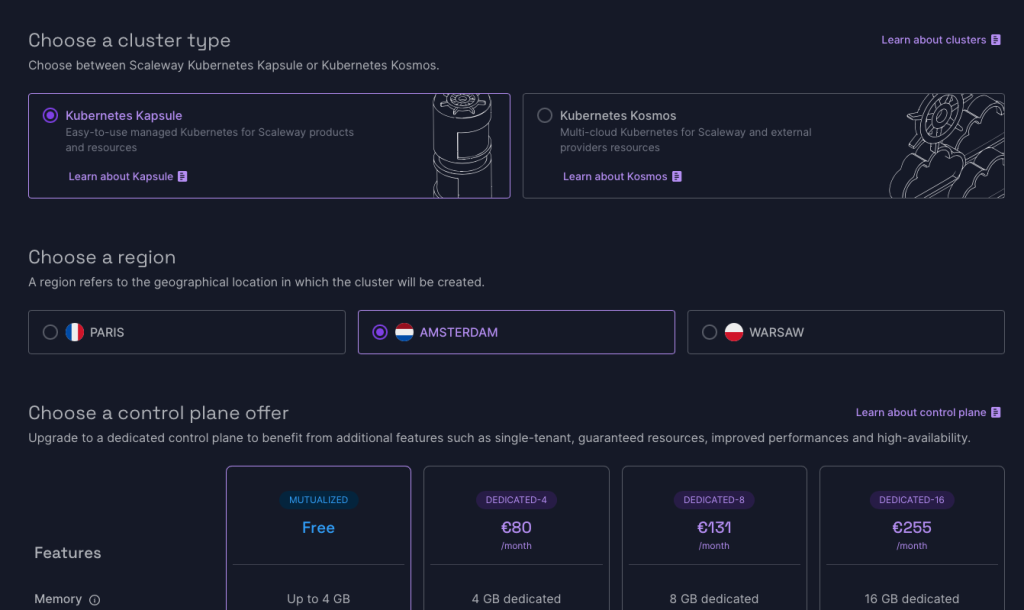Viewport: 1024px width, 610px height.
Task: Open the Learn about Kapsule link
Action: [x=120, y=177]
